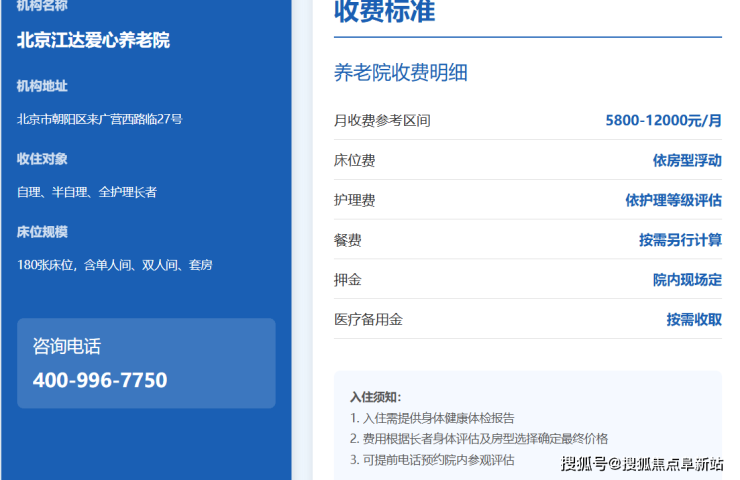Click the text 180张床位，含单人间、双人间、套房
740x480 pixels.
pos(115,265)
